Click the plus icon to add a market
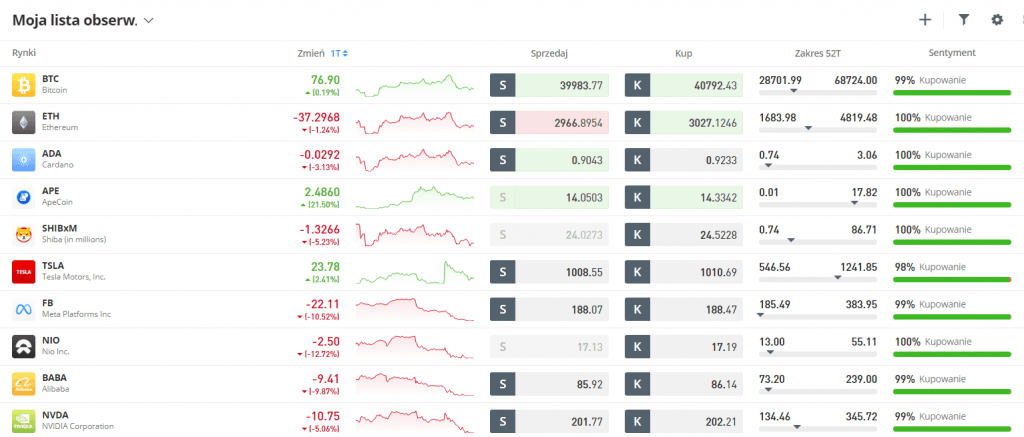 (925, 19)
